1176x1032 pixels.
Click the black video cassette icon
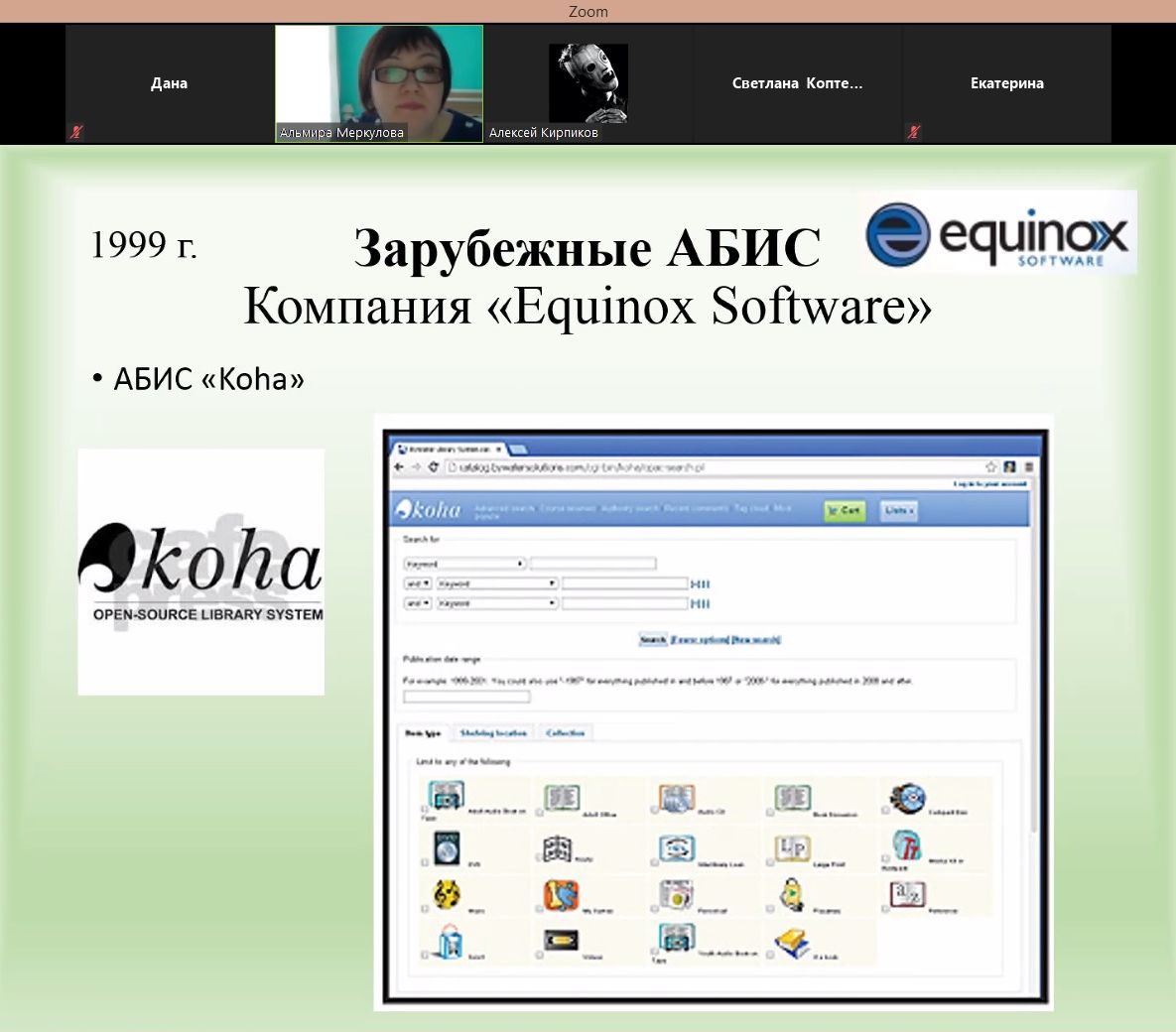pyautogui.click(x=561, y=939)
